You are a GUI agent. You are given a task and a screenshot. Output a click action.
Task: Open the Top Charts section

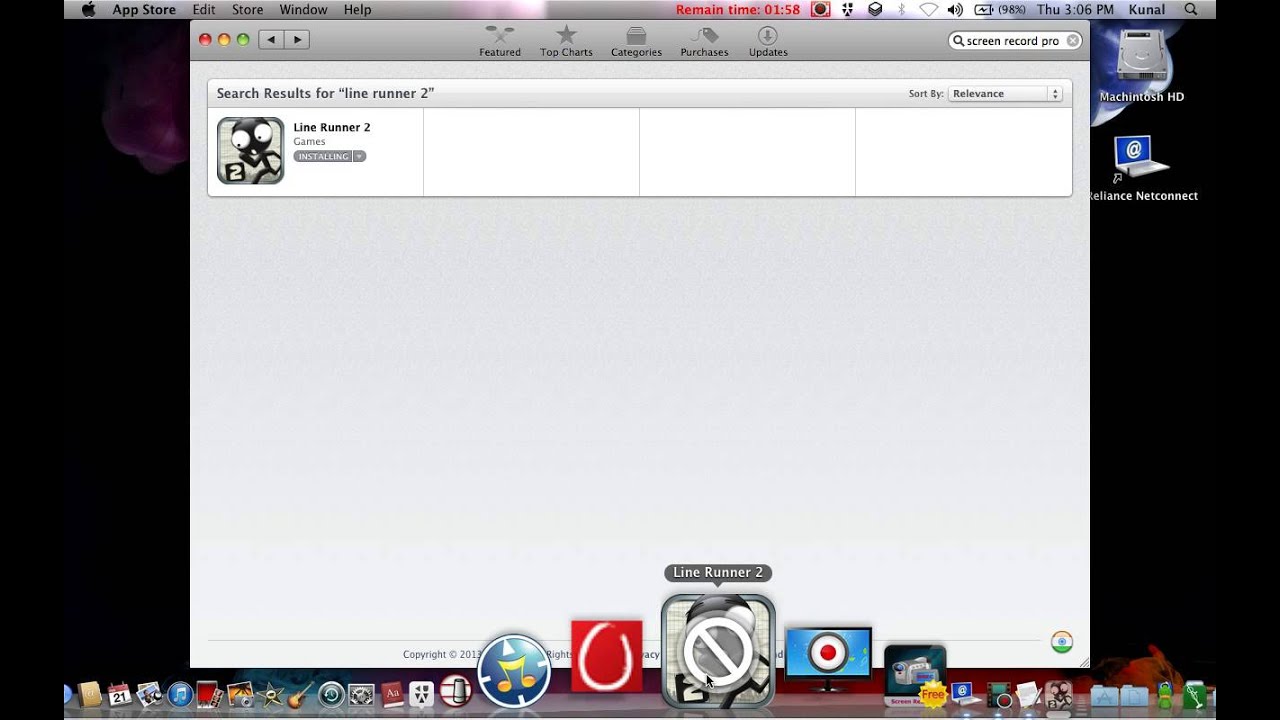(566, 42)
